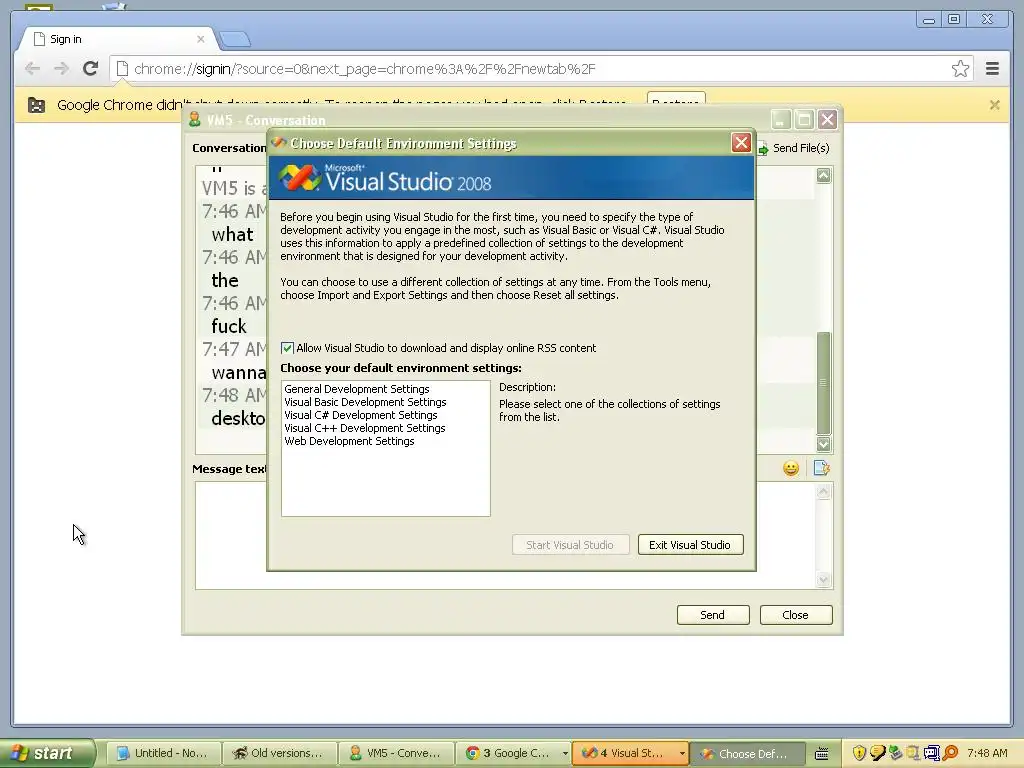The image size is (1024, 768).
Task: Expand the Visual Studio taskbar group
Action: pos(682,753)
